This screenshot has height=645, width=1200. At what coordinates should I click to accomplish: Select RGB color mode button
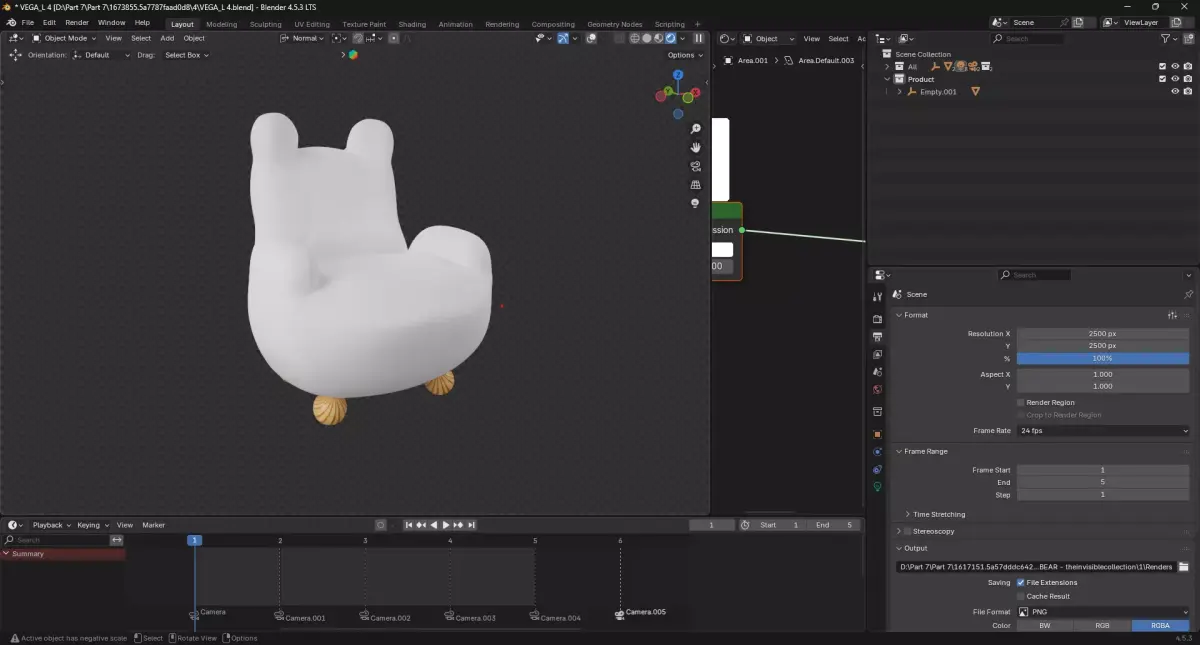point(1103,625)
